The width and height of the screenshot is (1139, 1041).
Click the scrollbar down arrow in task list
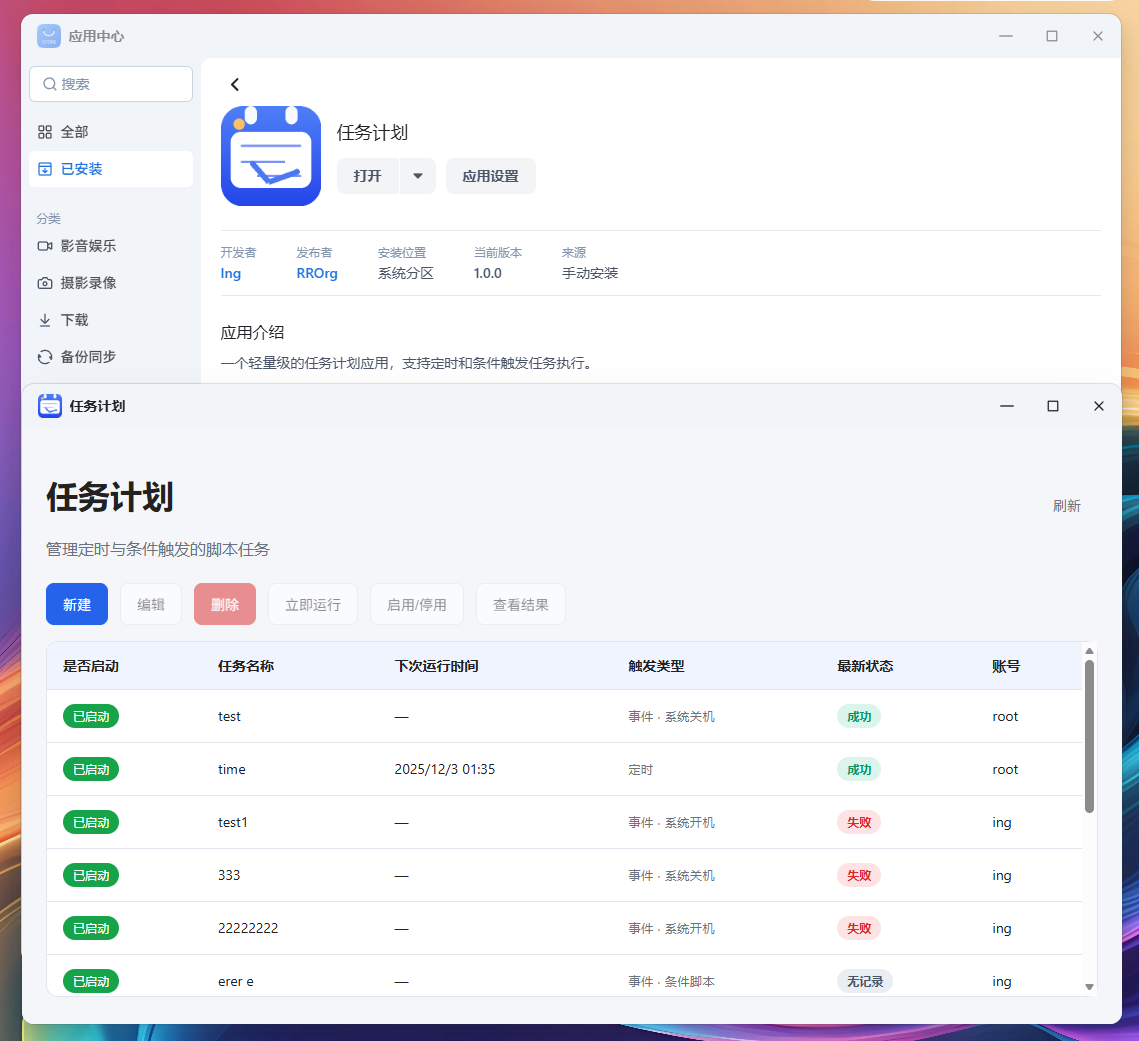pyautogui.click(x=1090, y=986)
